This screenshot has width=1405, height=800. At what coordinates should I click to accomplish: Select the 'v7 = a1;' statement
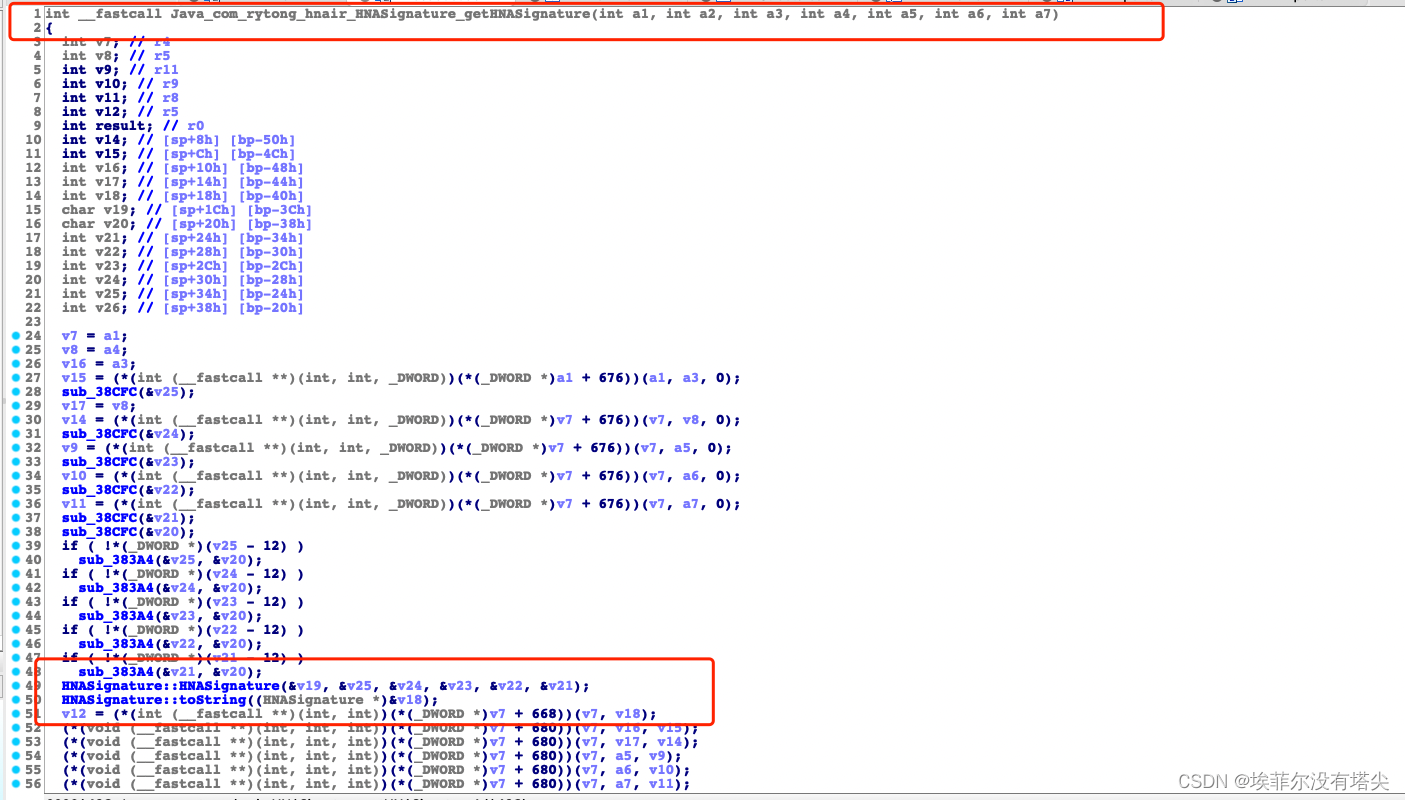tap(94, 336)
